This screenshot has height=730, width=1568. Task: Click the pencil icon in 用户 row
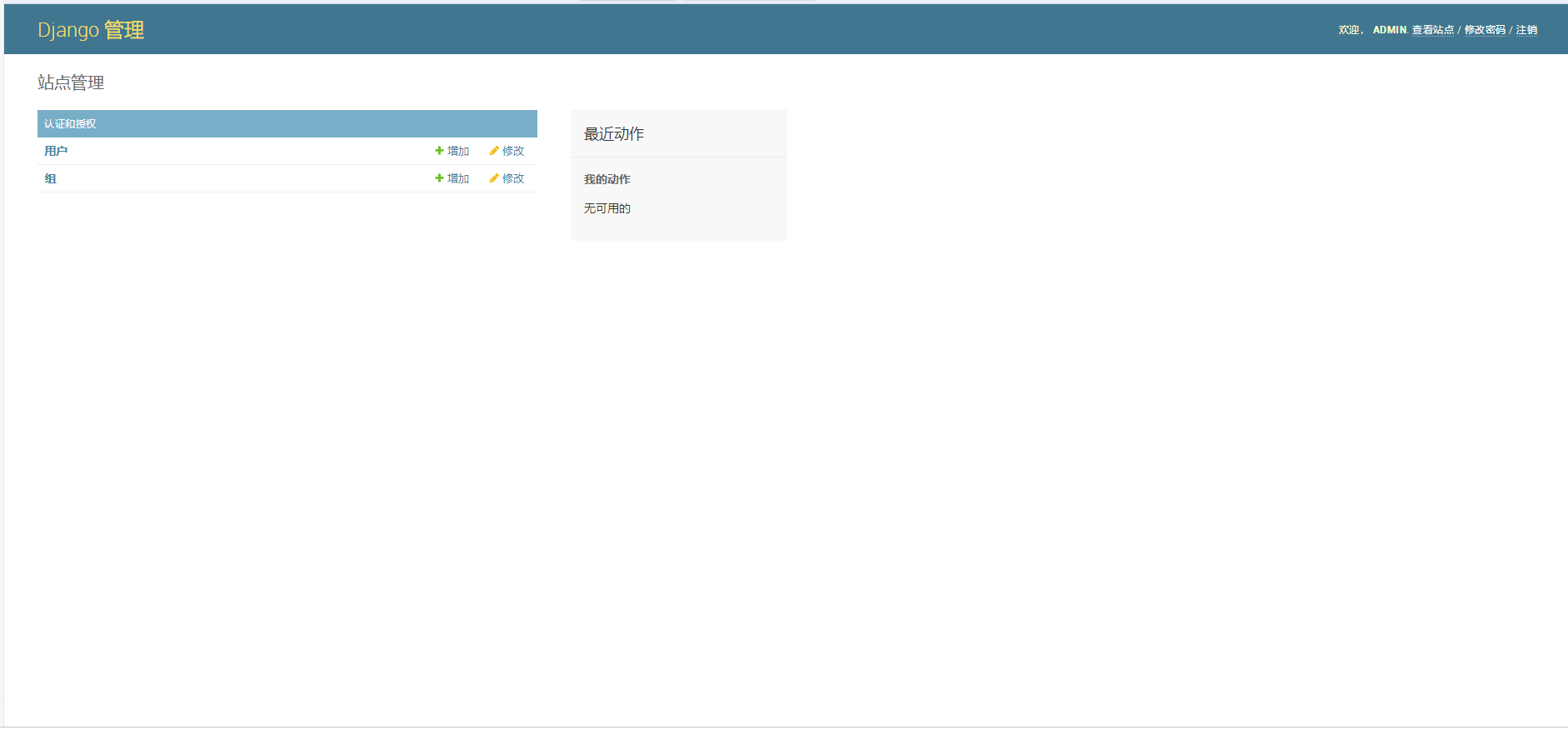(494, 151)
